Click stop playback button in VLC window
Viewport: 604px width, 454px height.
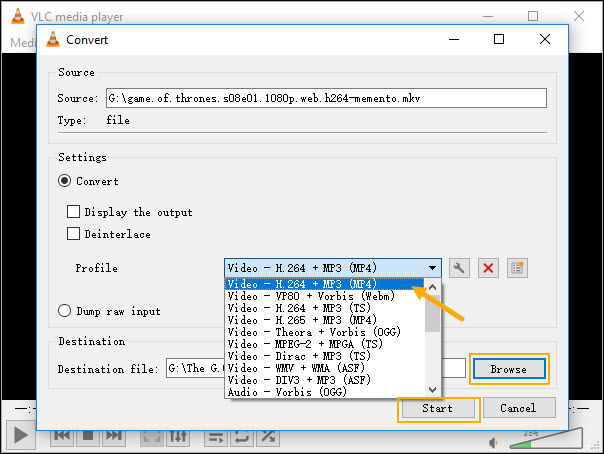pyautogui.click(x=88, y=436)
